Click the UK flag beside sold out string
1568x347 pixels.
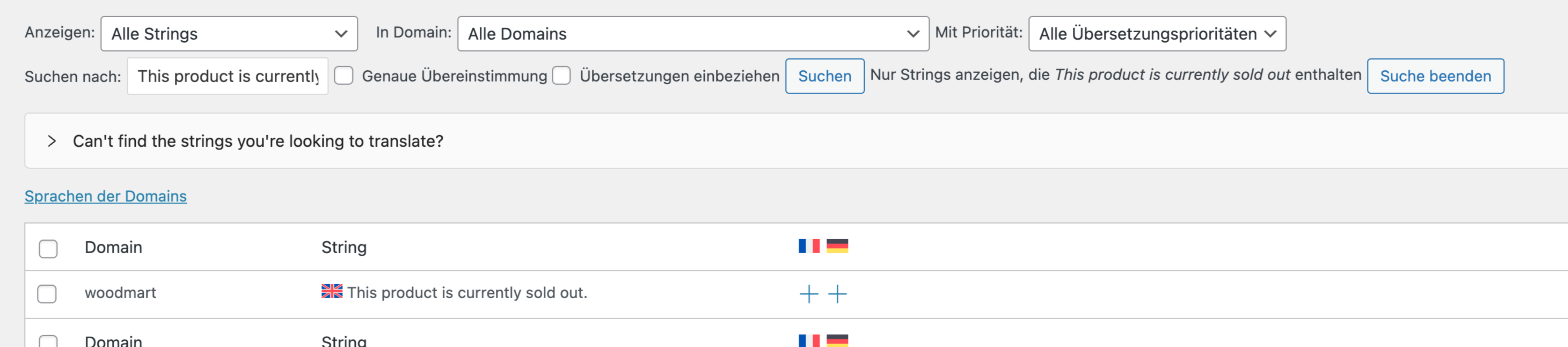point(332,291)
